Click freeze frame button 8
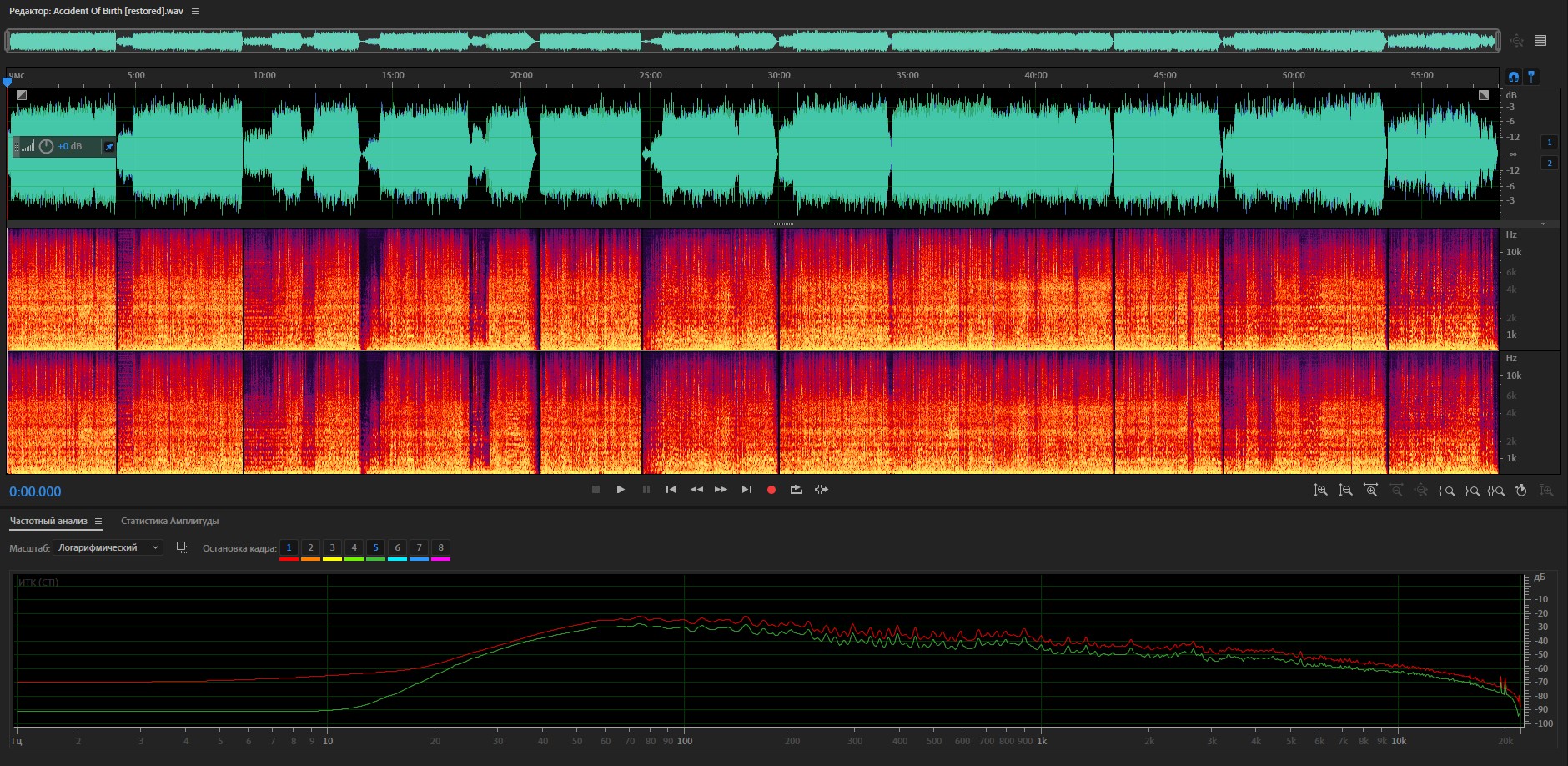This screenshot has height=766, width=1568. click(x=440, y=548)
